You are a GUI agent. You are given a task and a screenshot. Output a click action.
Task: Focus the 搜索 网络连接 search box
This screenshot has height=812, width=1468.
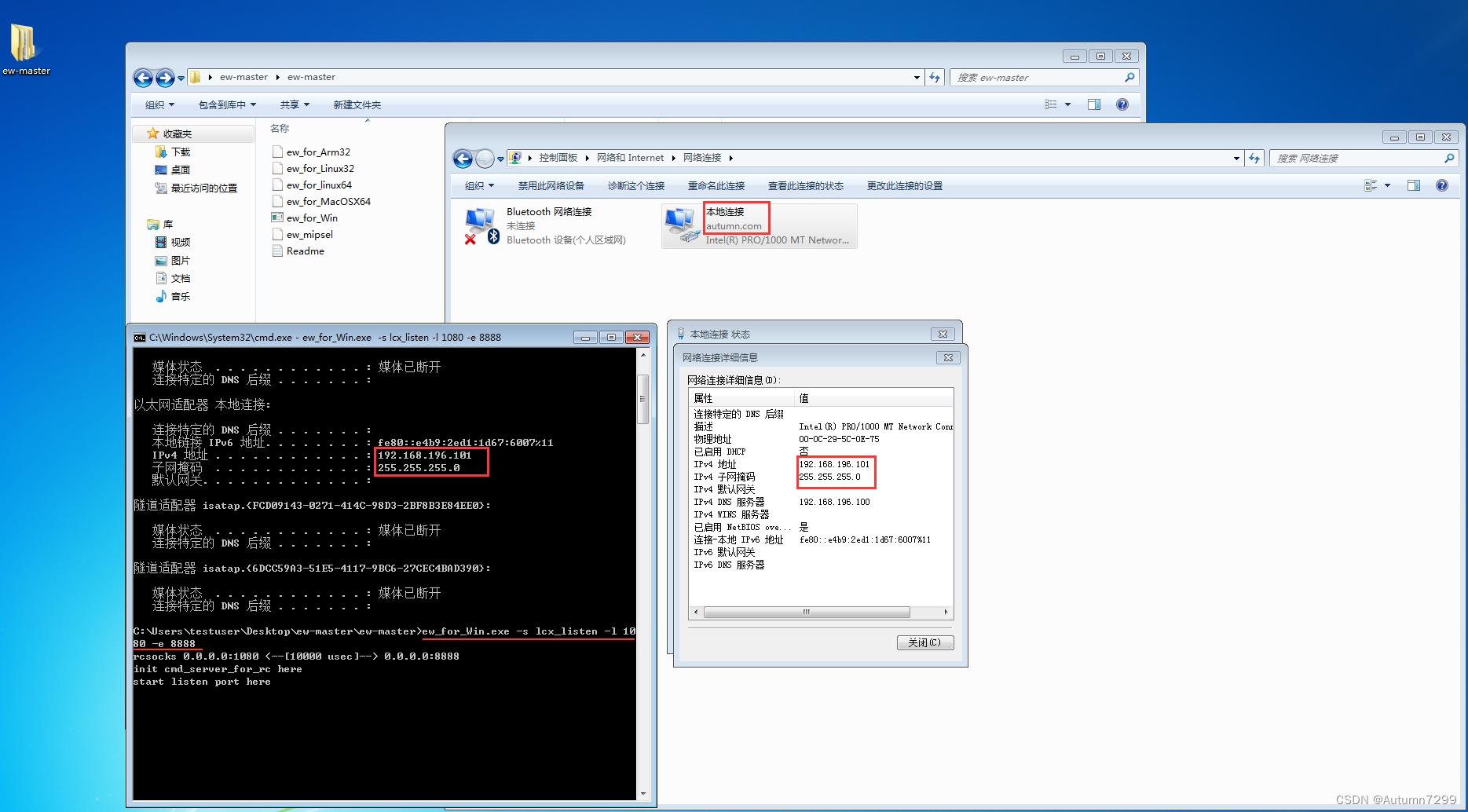(x=1358, y=158)
